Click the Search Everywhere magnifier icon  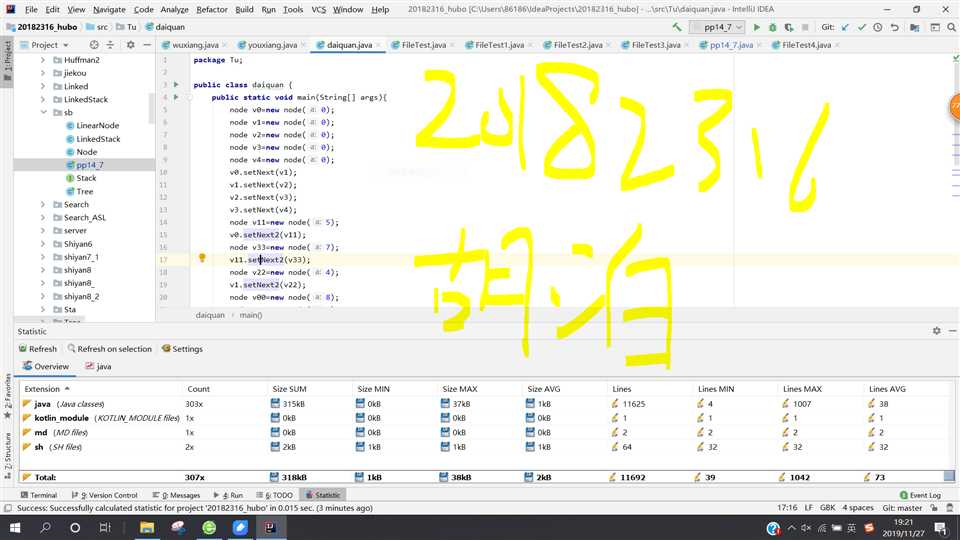(x=951, y=27)
